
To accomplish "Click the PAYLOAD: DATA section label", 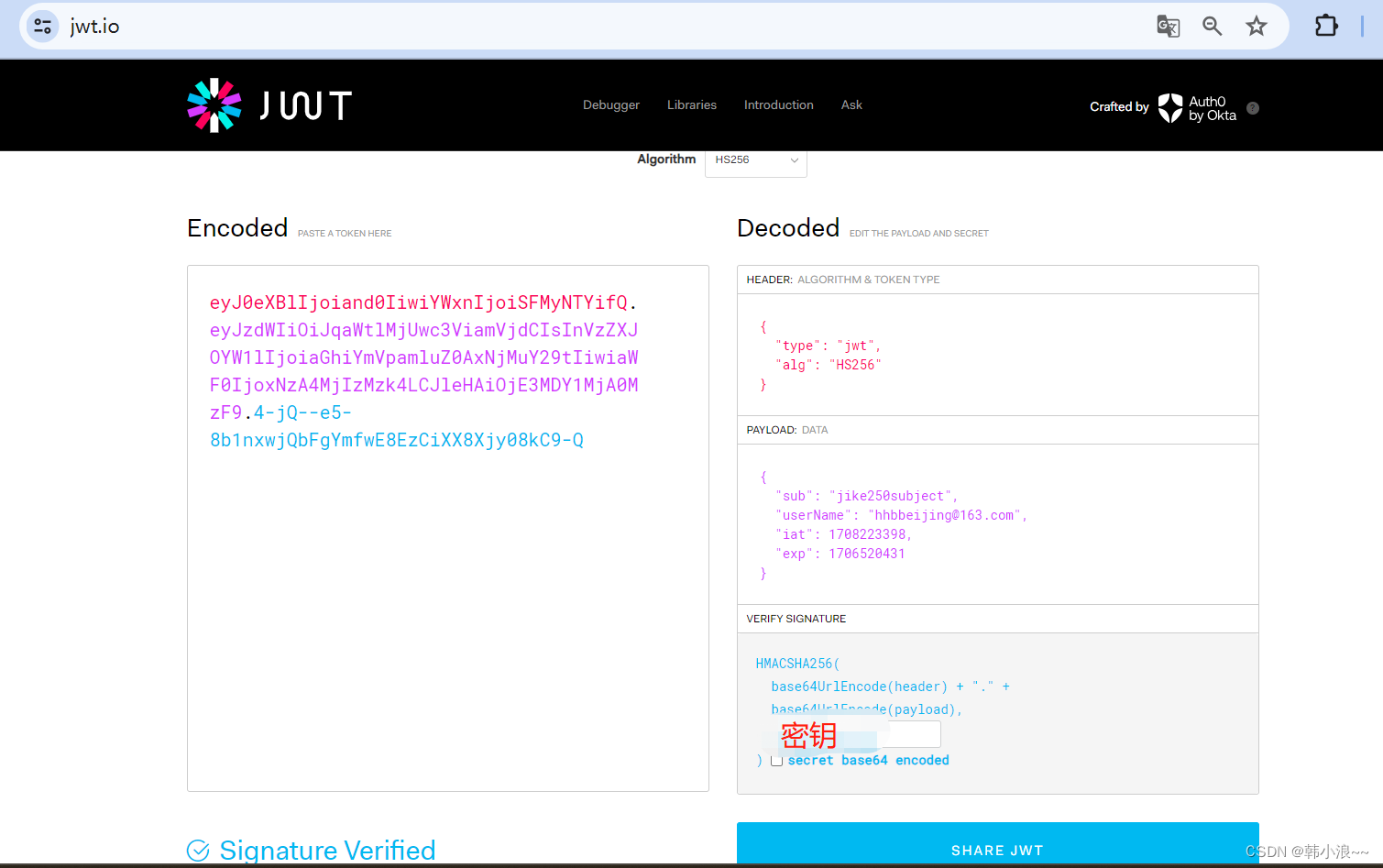I will (x=787, y=430).
